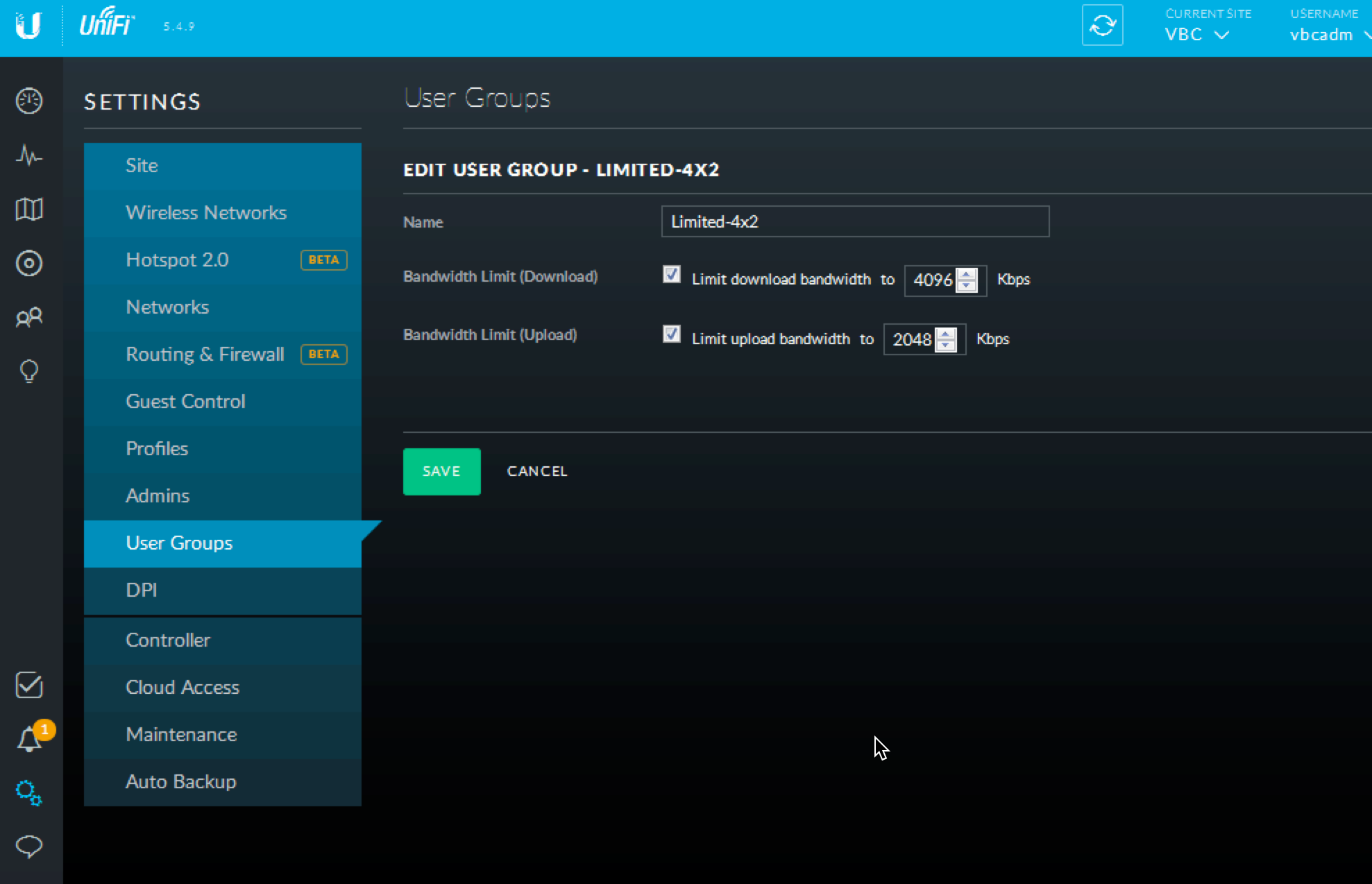Open the Insights lightbulb icon
Screen dimensions: 1372x884
click(x=29, y=371)
